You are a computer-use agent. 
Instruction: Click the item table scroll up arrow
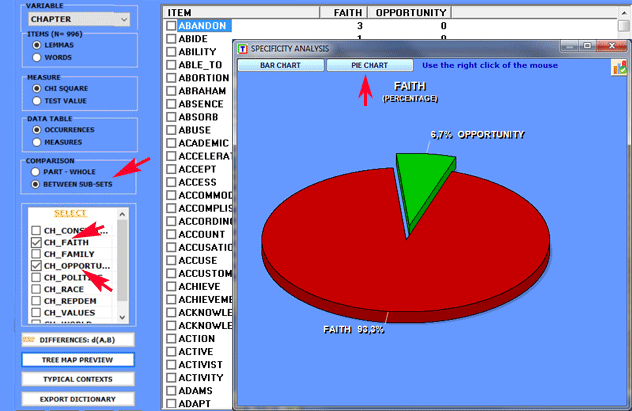[x=624, y=13]
